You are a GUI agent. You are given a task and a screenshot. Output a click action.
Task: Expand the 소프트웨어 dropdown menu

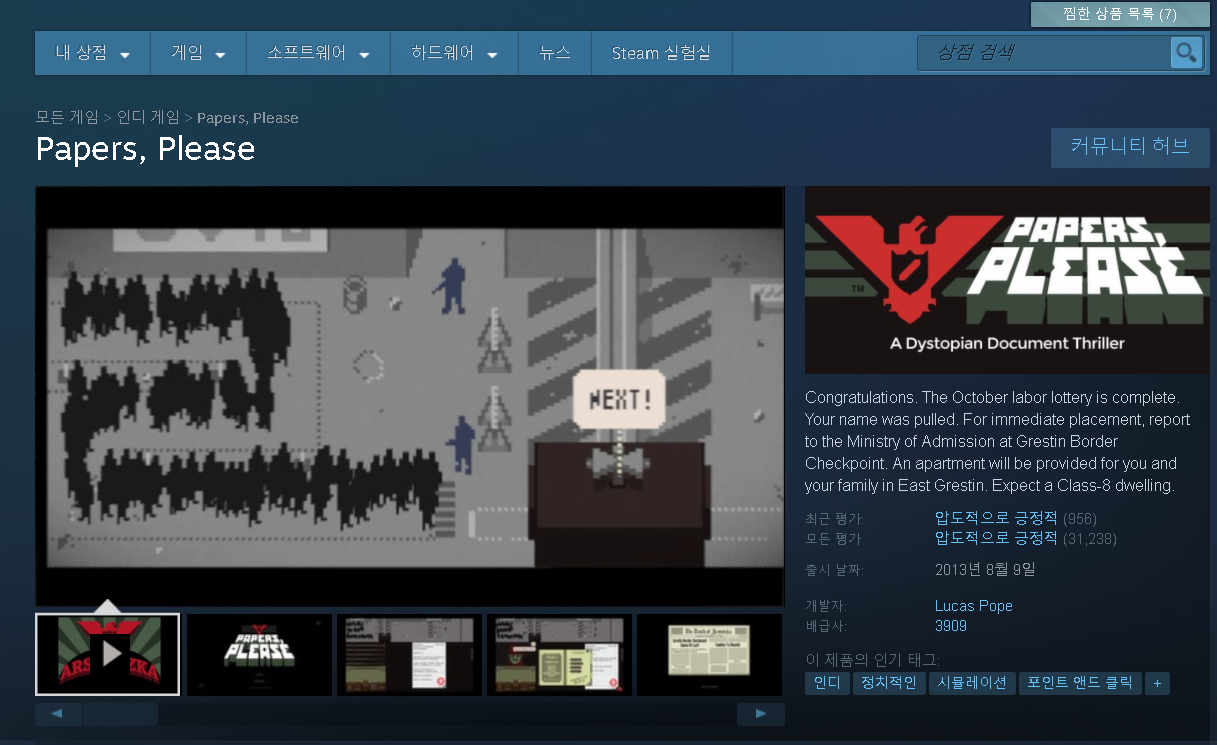tap(318, 53)
